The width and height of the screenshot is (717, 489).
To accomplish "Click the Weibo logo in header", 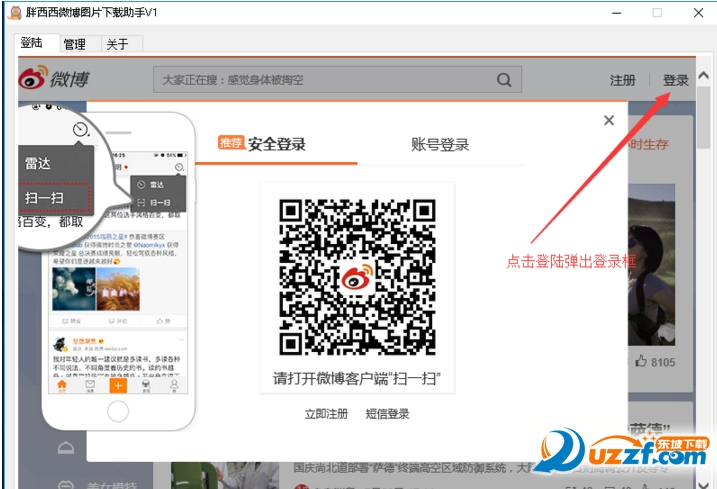I will click(x=54, y=78).
